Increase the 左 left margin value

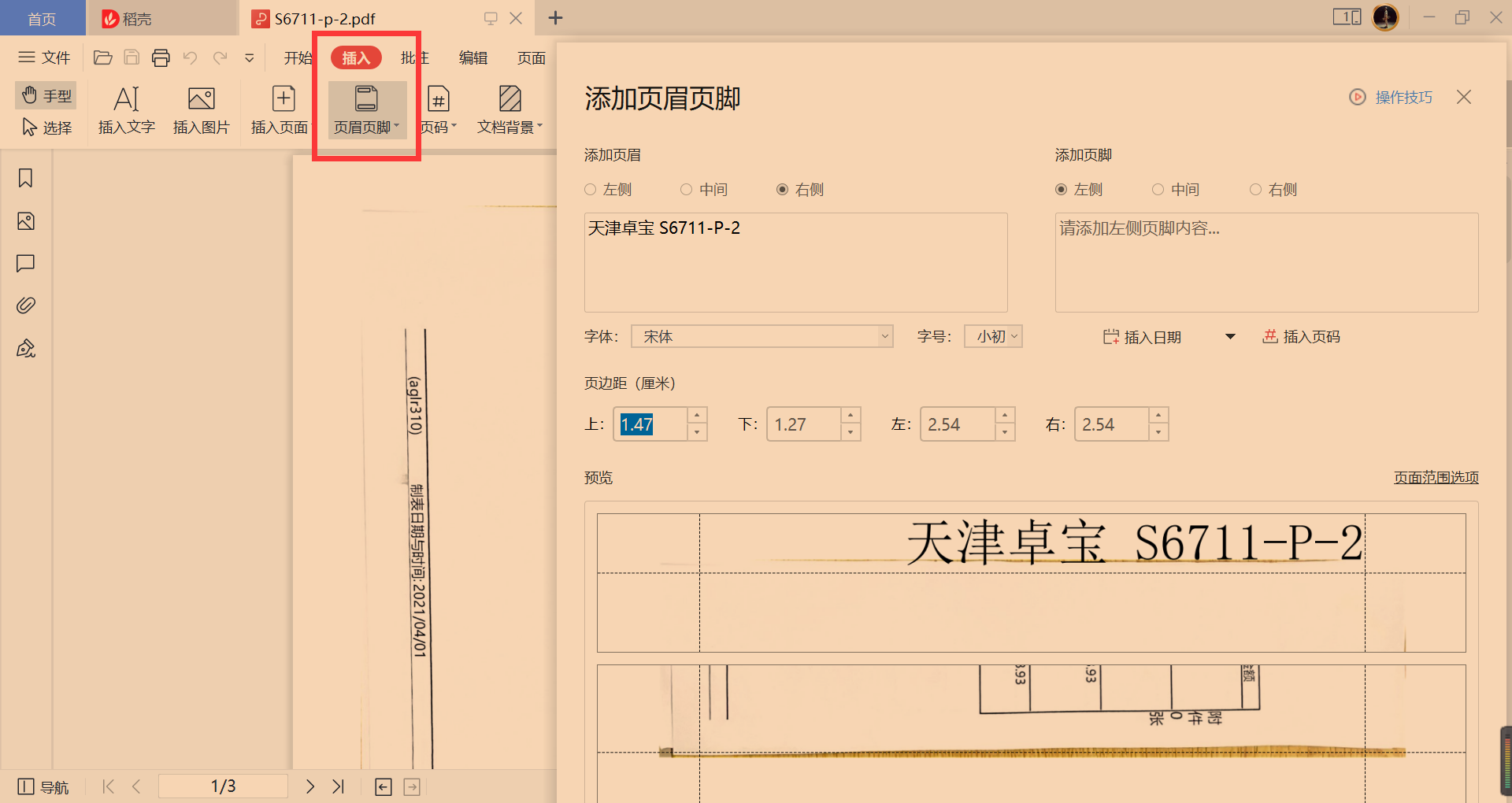point(1005,416)
